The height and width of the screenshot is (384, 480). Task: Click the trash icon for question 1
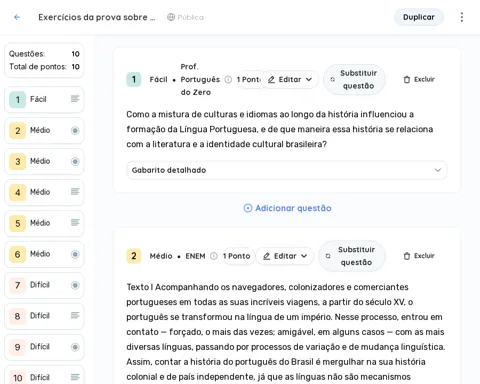(407, 79)
